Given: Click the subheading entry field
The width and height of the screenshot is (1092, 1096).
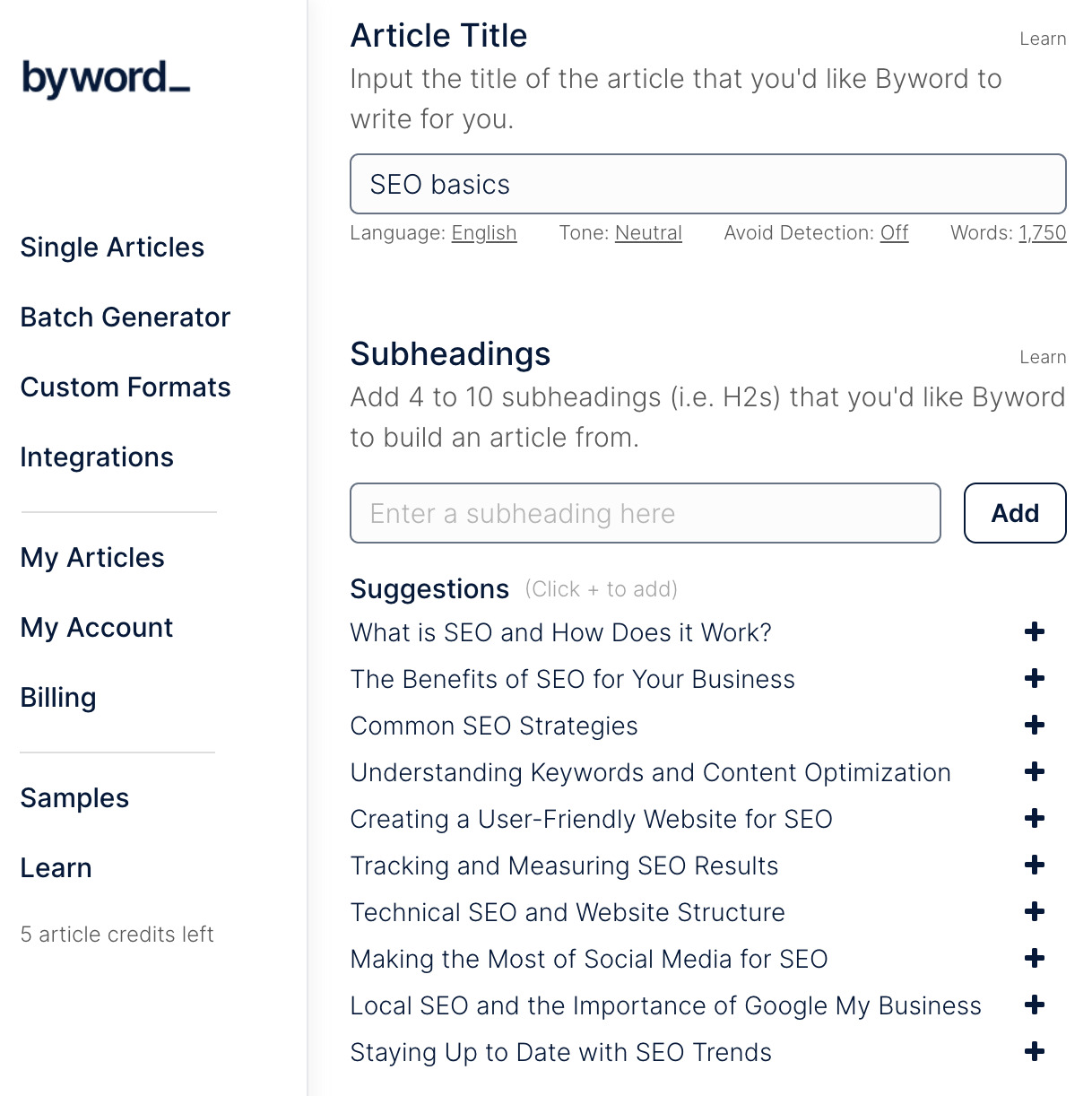Looking at the screenshot, I should click(645, 513).
